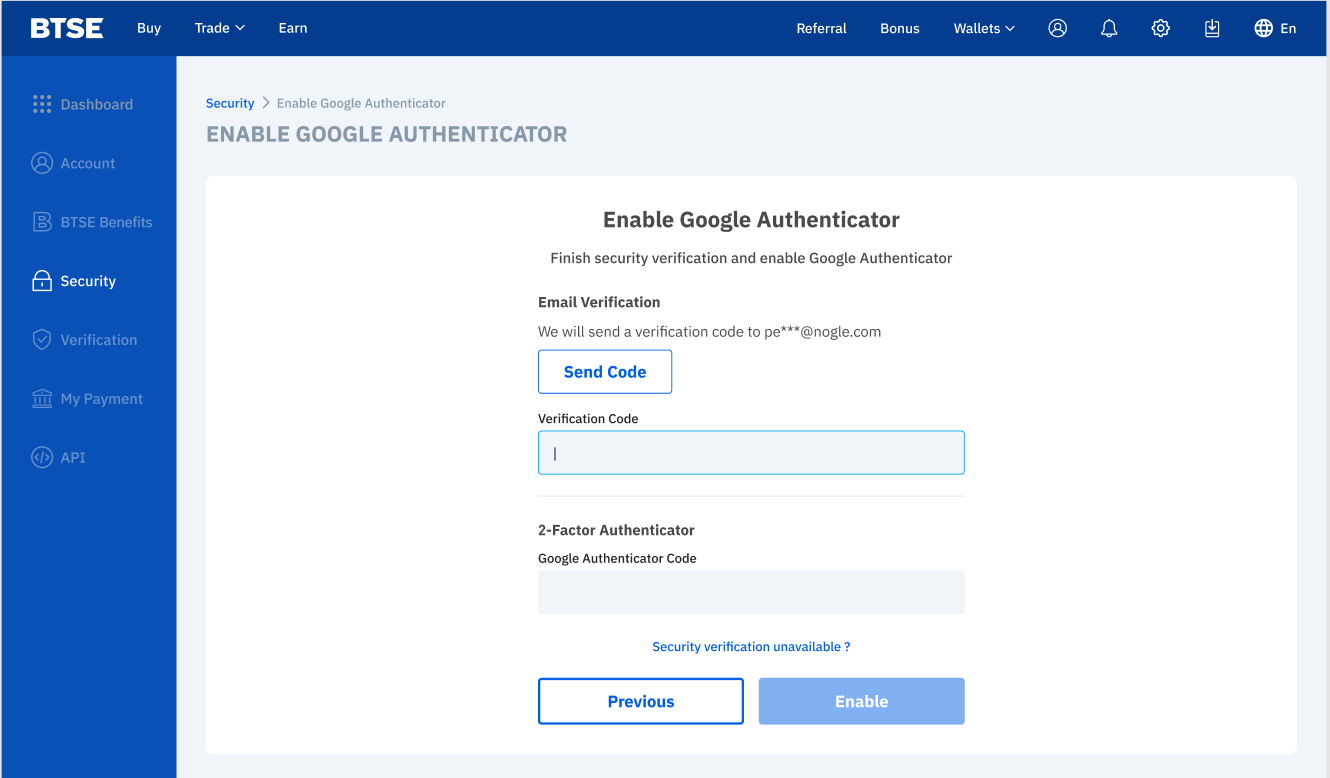Click the Send Code button

click(605, 372)
